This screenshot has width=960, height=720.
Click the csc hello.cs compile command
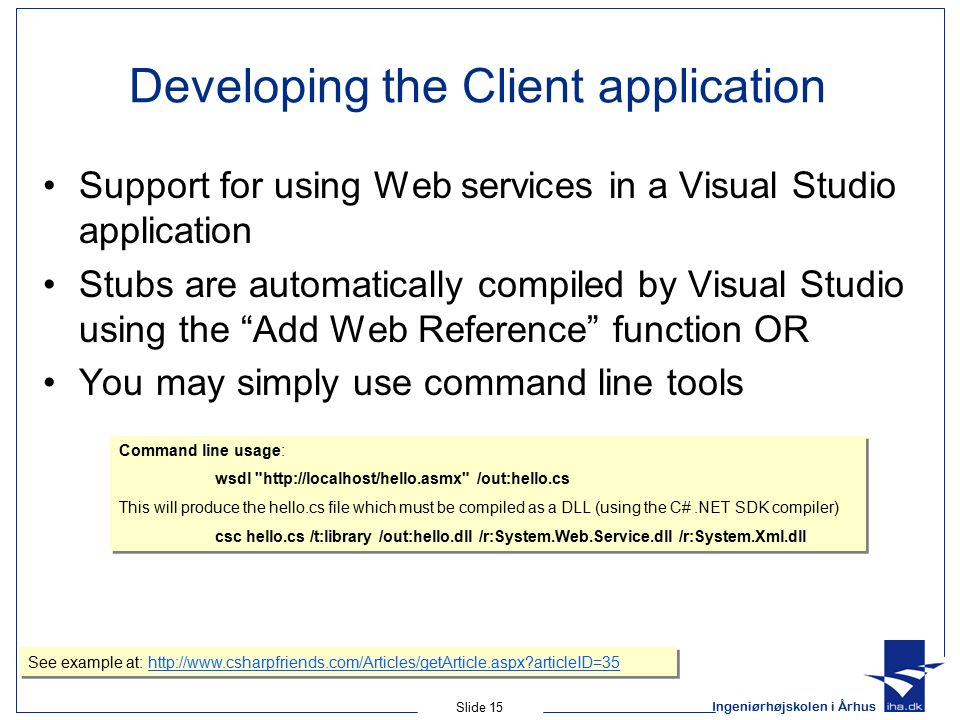[511, 536]
